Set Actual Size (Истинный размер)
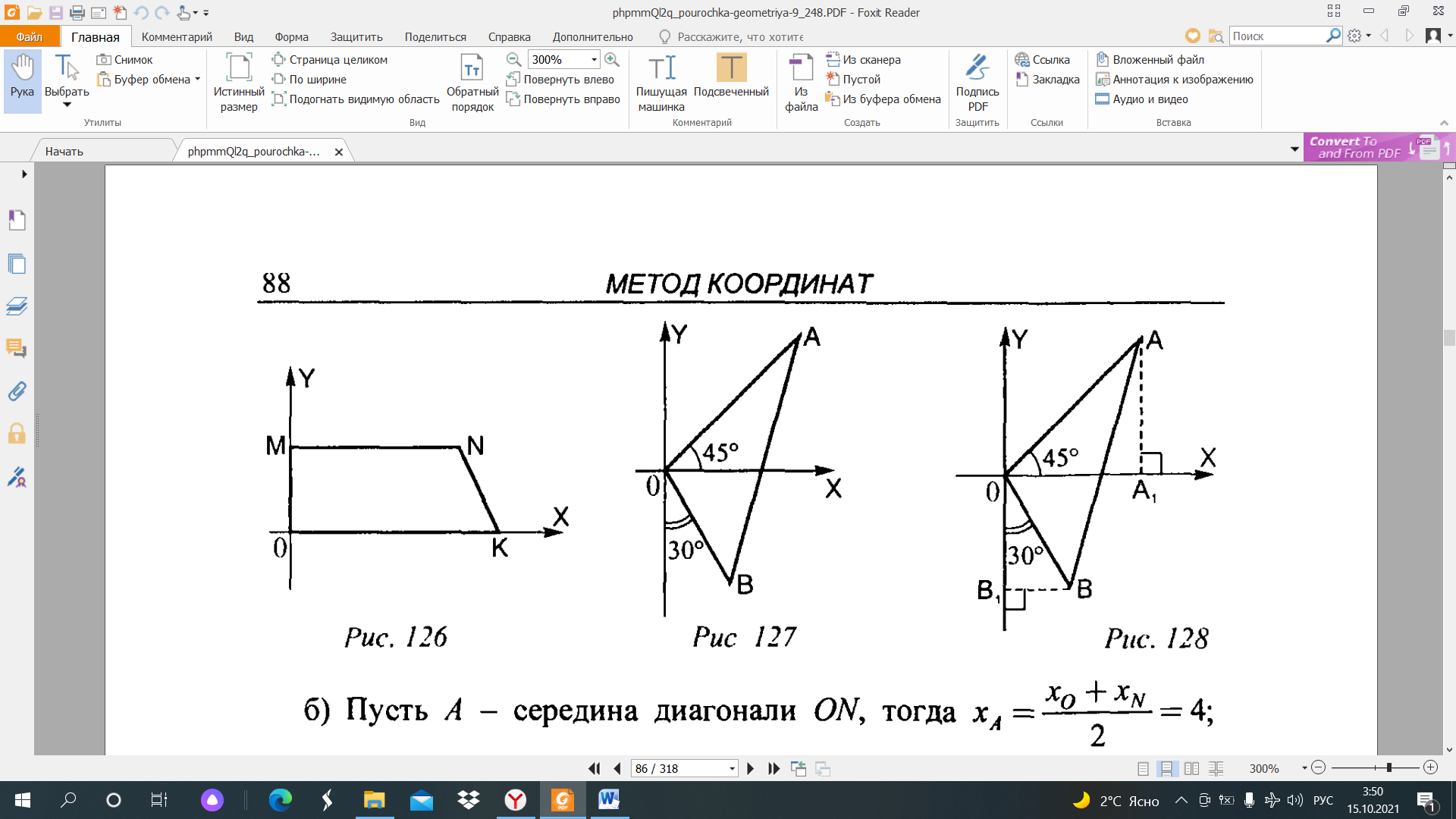The image size is (1456, 819). [239, 83]
